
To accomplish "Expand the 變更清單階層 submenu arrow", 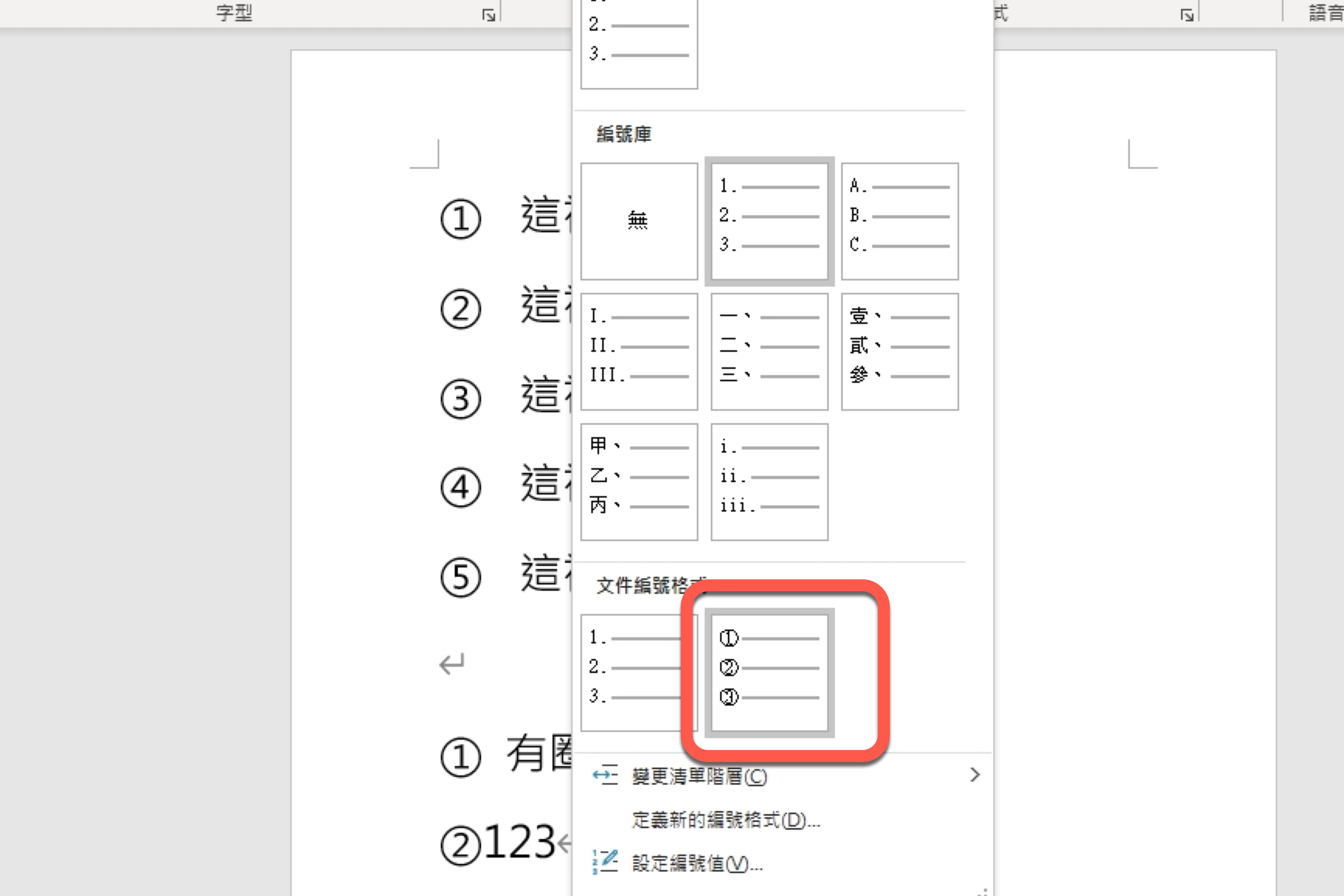I will 975,775.
